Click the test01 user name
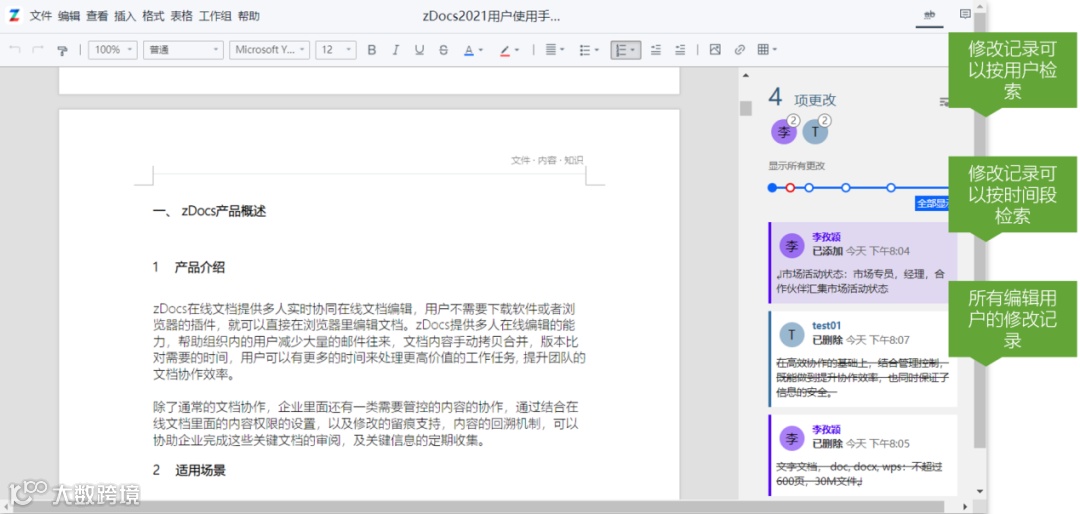This screenshot has width=1080, height=514. tap(827, 325)
